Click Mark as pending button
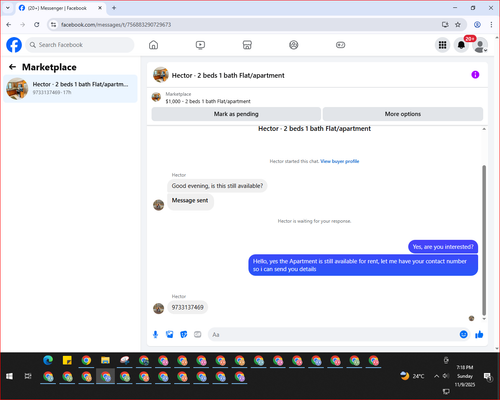This screenshot has width=500, height=400. pyautogui.click(x=236, y=114)
